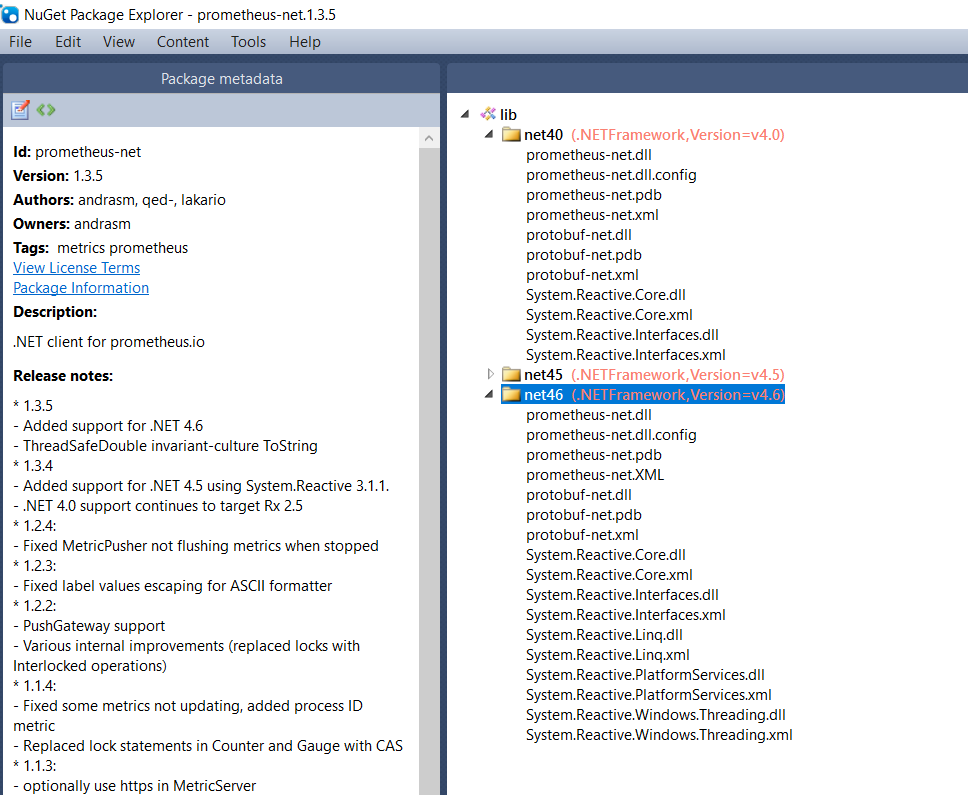Expand the net45 framework node
968x795 pixels.
(x=489, y=374)
